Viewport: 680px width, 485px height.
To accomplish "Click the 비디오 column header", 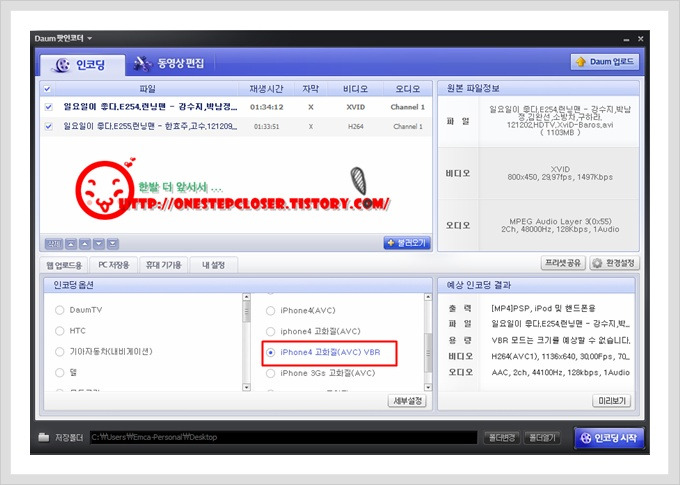I will click(x=355, y=89).
